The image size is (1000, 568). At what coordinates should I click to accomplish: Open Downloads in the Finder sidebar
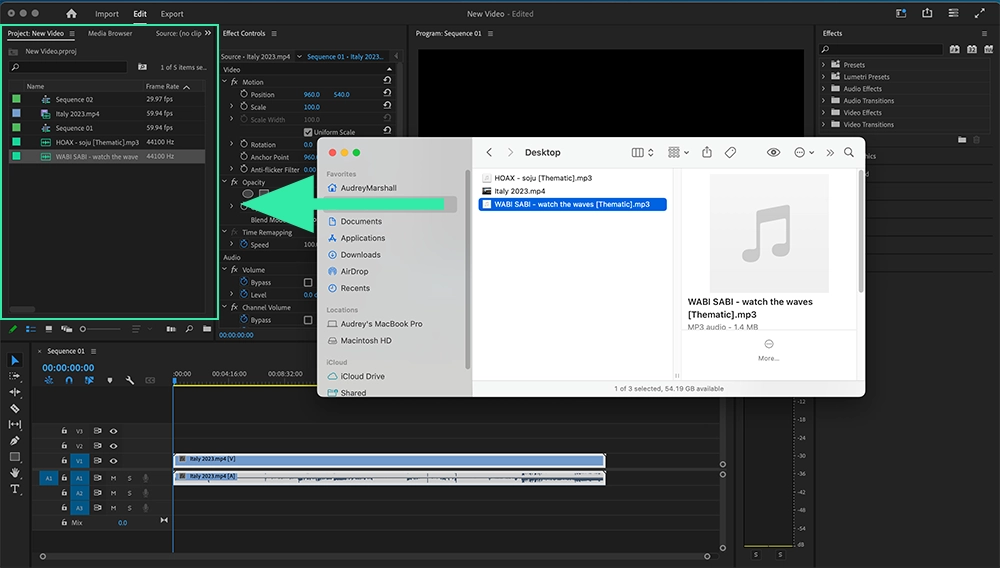[360, 254]
